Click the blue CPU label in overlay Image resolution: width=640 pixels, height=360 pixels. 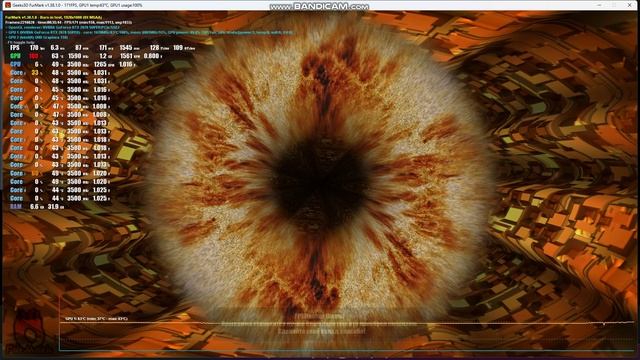coord(16,64)
